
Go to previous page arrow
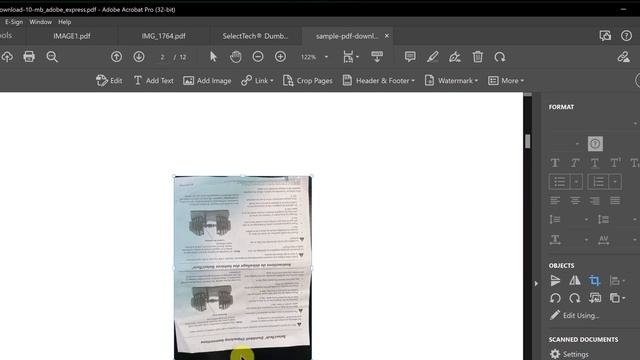(x=116, y=57)
